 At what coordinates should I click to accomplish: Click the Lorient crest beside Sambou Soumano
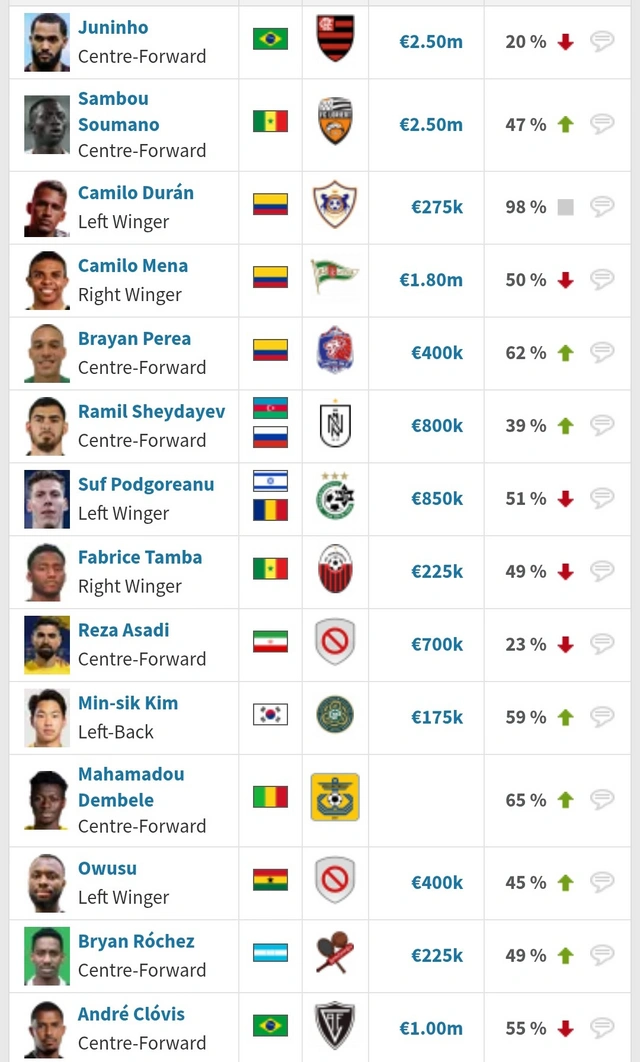click(335, 121)
